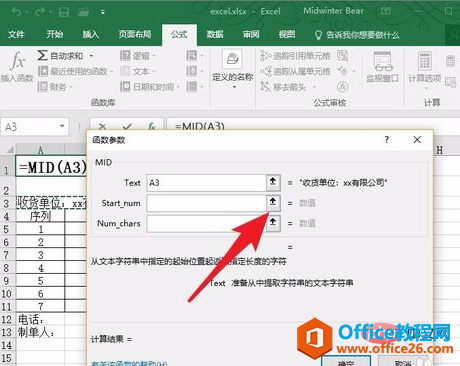Viewport: 460px width, 366px height.
Task: Select the 序列 header cell
Action: (x=40, y=216)
